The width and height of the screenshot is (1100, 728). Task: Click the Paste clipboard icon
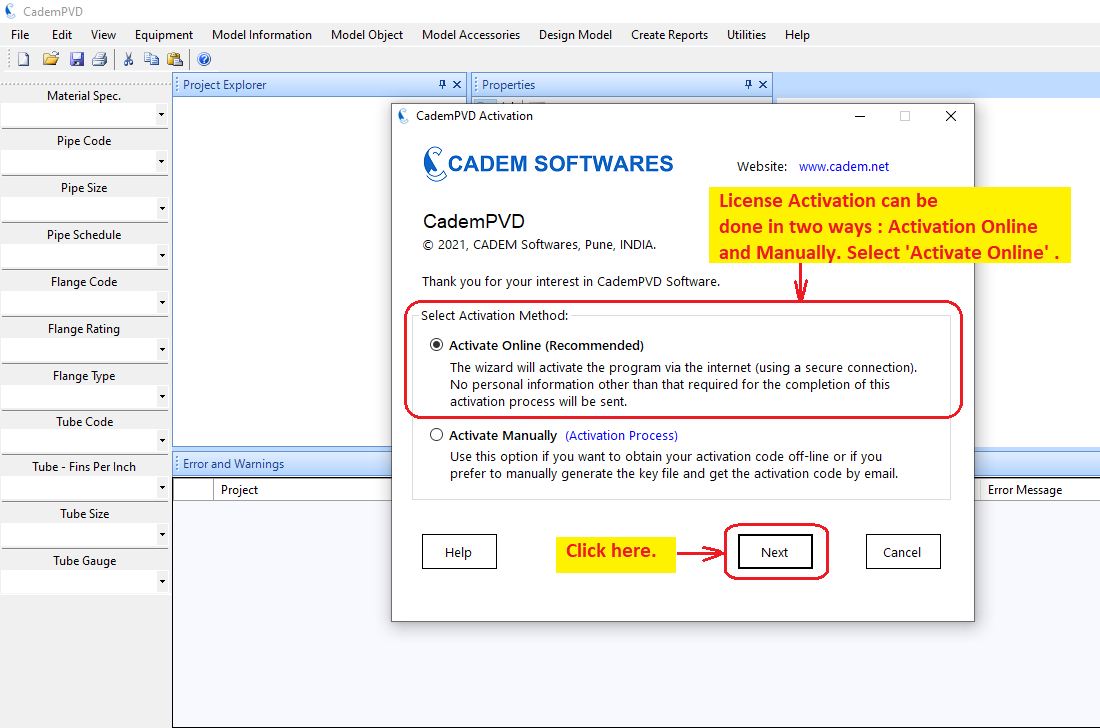(x=175, y=59)
